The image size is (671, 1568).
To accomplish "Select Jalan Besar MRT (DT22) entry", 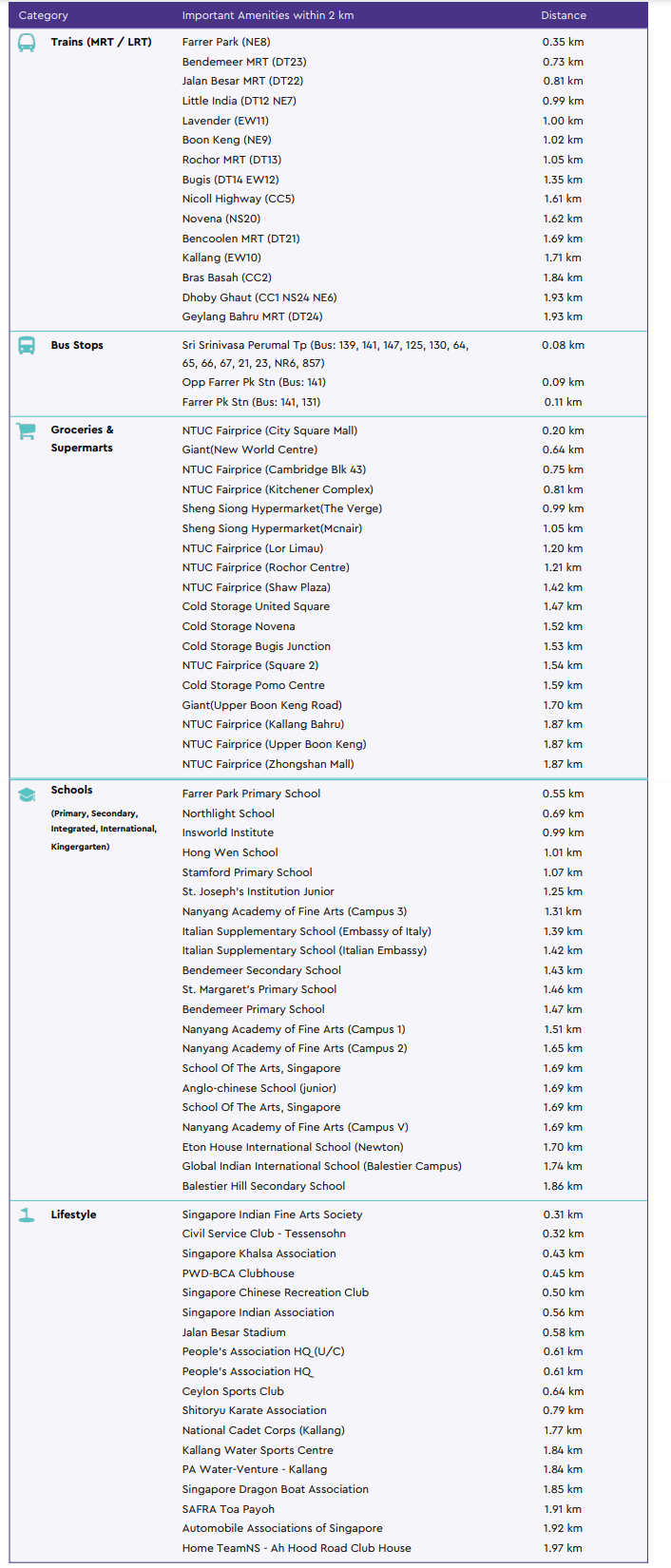I will (x=242, y=81).
